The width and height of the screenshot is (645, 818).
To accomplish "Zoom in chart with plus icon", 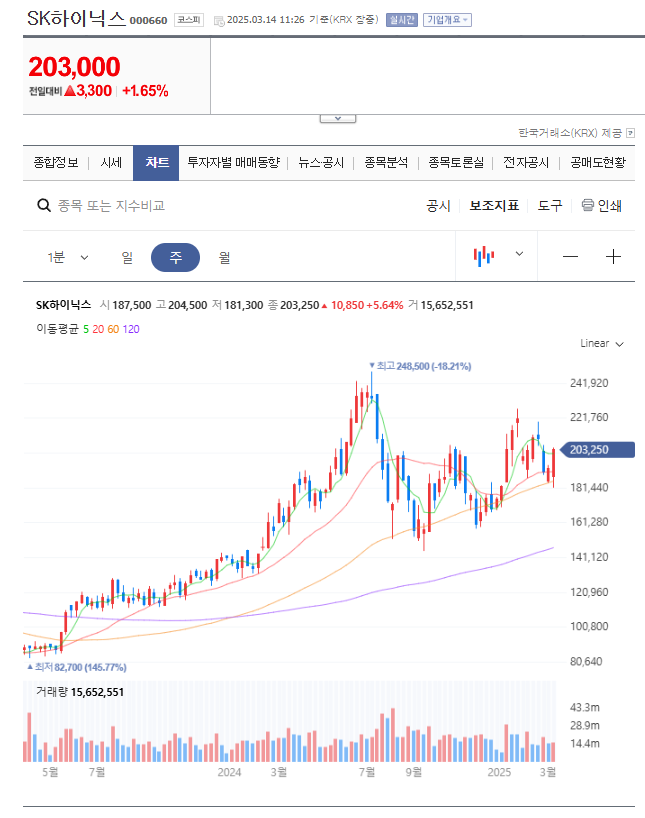I will pyautogui.click(x=613, y=257).
